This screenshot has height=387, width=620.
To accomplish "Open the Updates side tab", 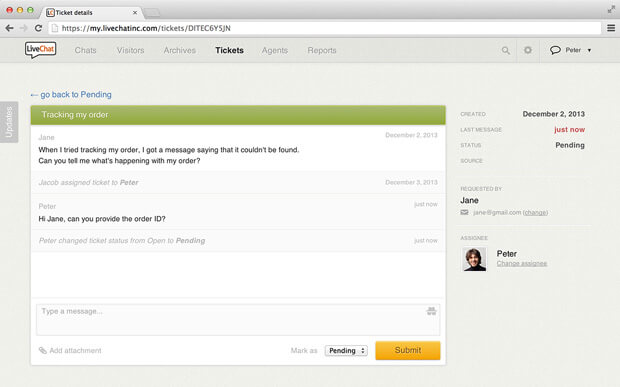I will click(9, 122).
